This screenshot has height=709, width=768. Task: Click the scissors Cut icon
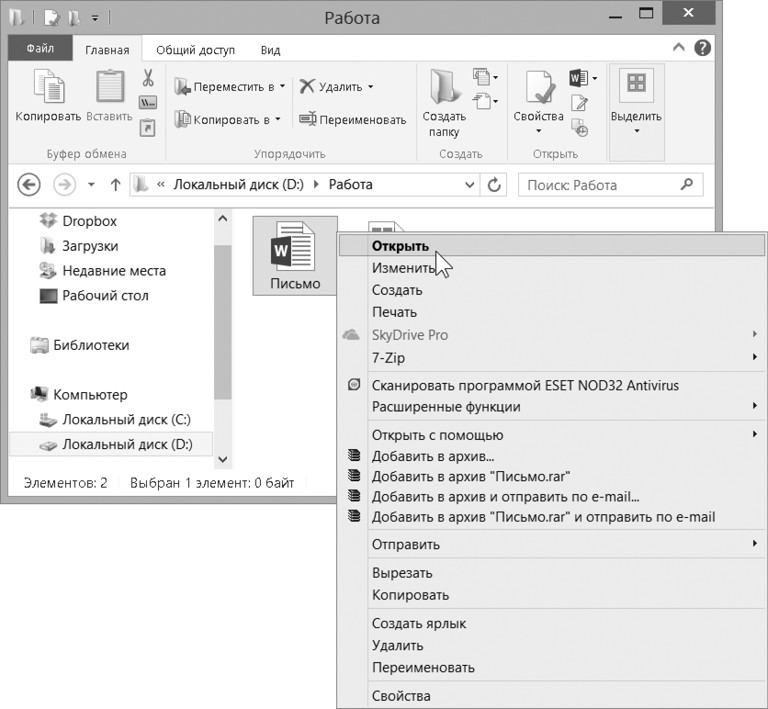click(148, 78)
